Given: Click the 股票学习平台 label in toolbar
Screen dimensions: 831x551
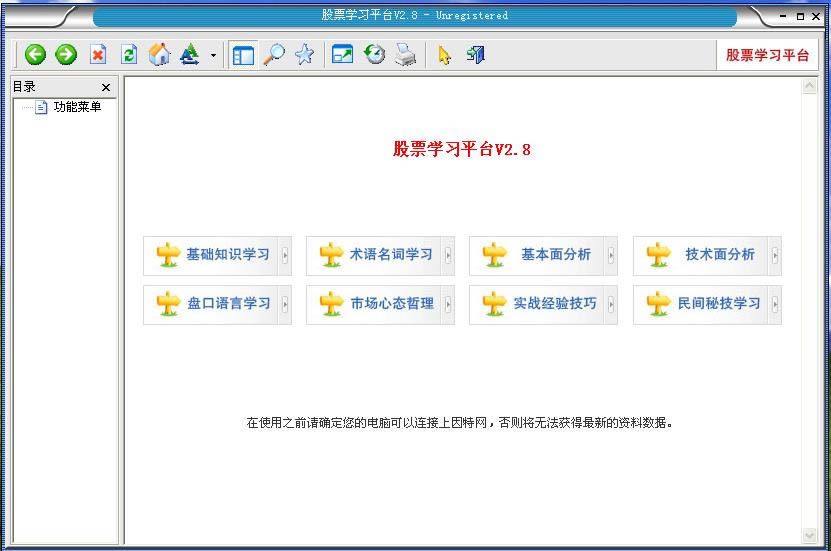Looking at the screenshot, I should 767,55.
